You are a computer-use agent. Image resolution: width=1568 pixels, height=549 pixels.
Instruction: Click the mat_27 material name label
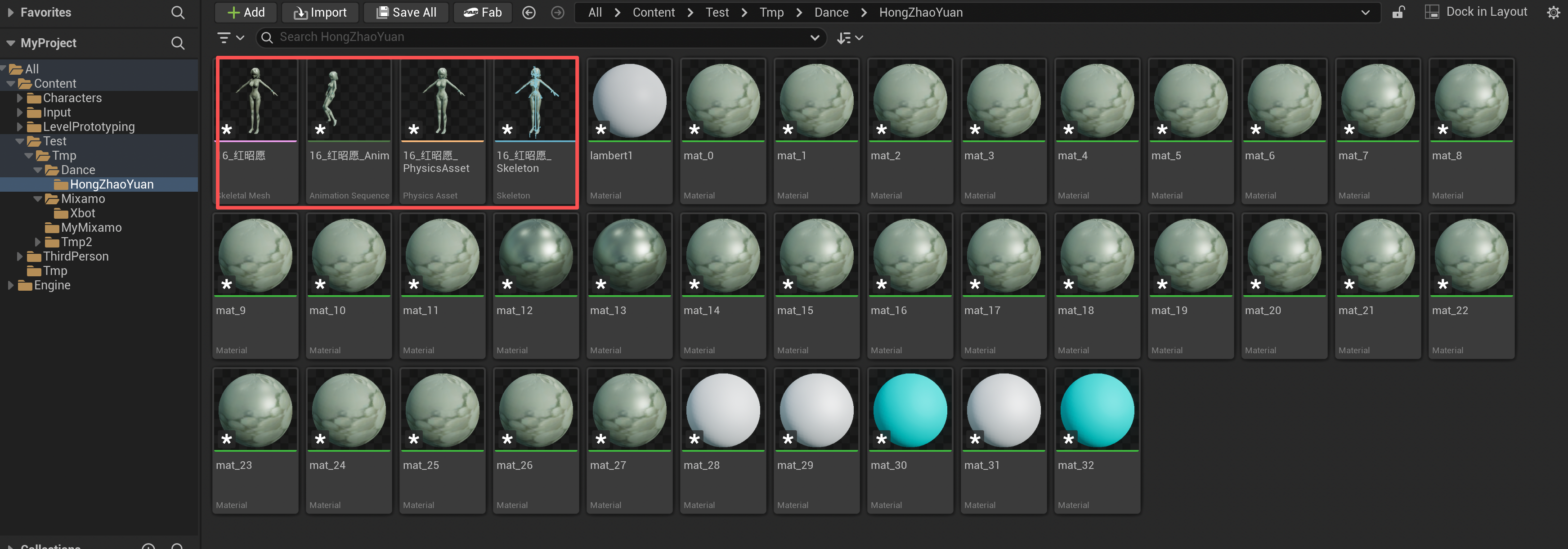[608, 465]
